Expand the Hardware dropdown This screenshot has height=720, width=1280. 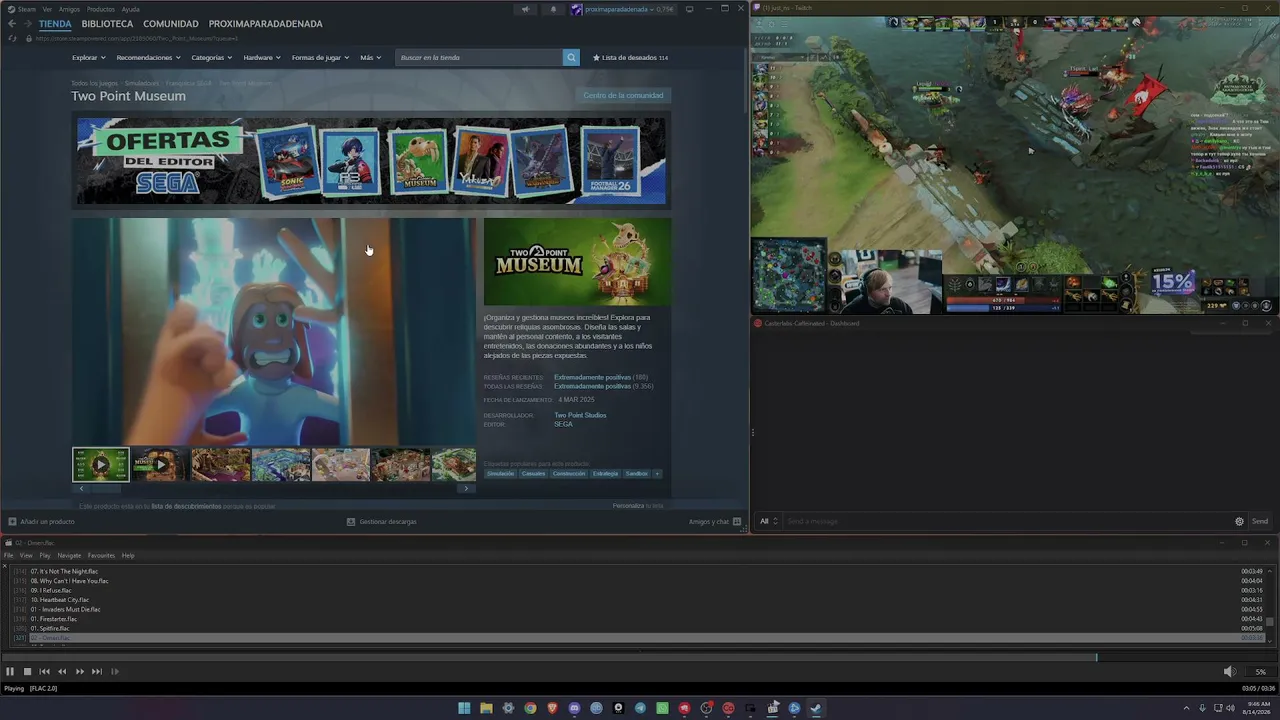(x=261, y=58)
